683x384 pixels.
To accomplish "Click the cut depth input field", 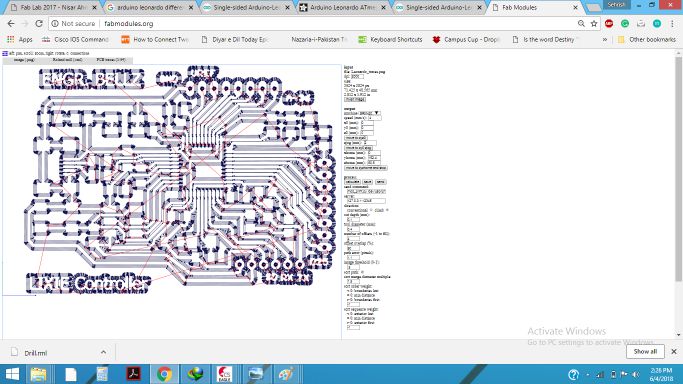I will tap(353, 220).
